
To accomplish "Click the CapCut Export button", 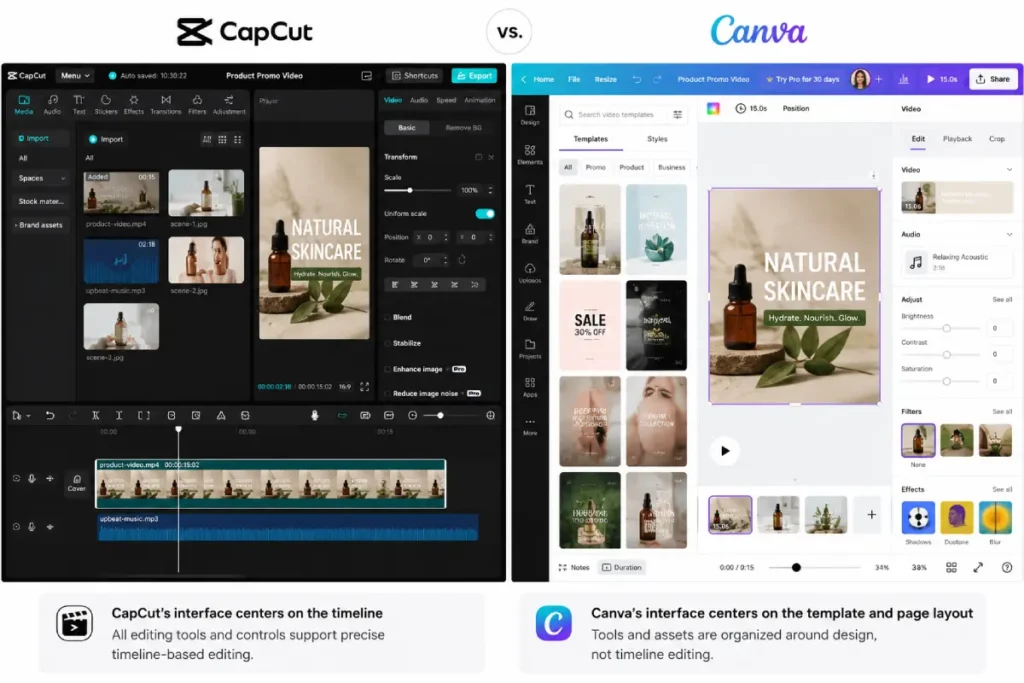I will tap(474, 76).
